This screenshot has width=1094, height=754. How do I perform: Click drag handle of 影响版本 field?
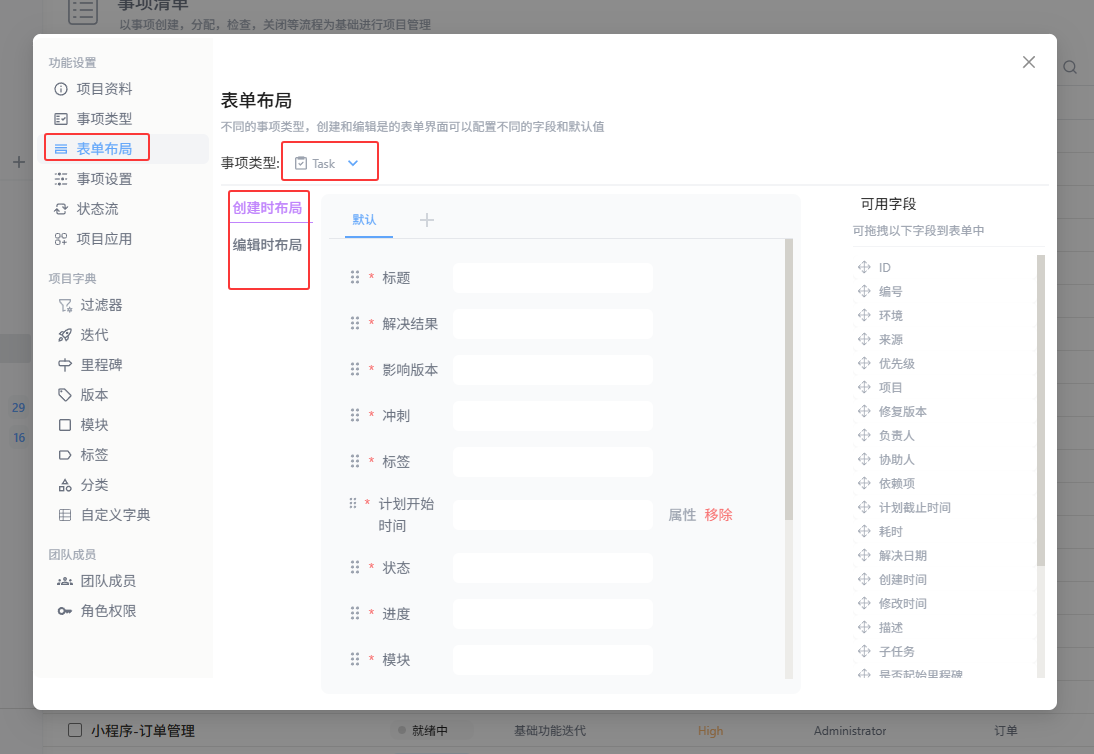click(355, 370)
